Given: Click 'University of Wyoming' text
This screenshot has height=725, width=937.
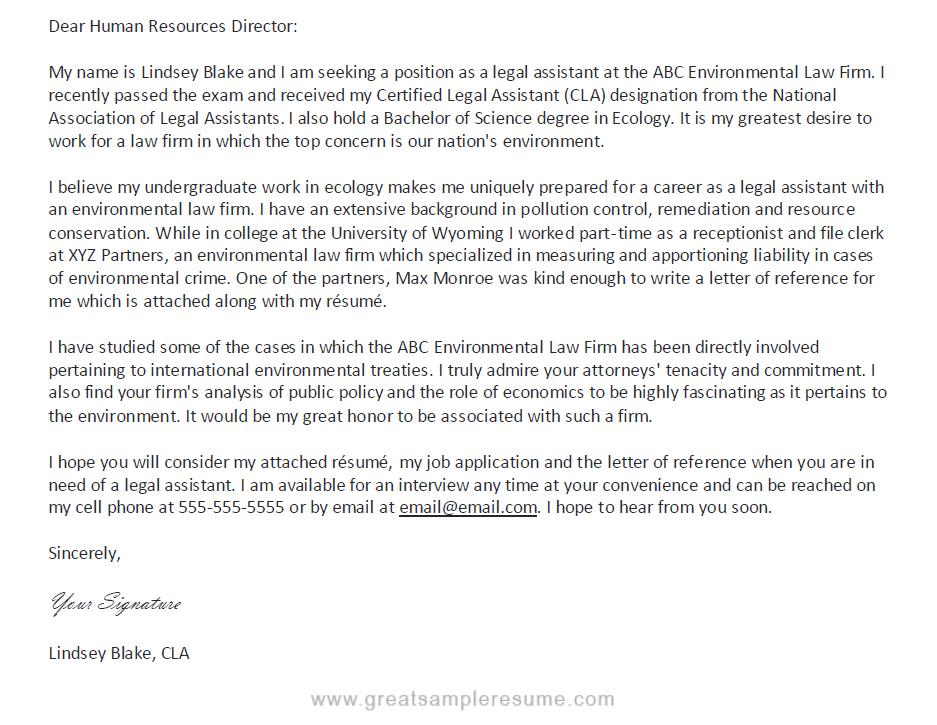Looking at the screenshot, I should (x=417, y=233).
